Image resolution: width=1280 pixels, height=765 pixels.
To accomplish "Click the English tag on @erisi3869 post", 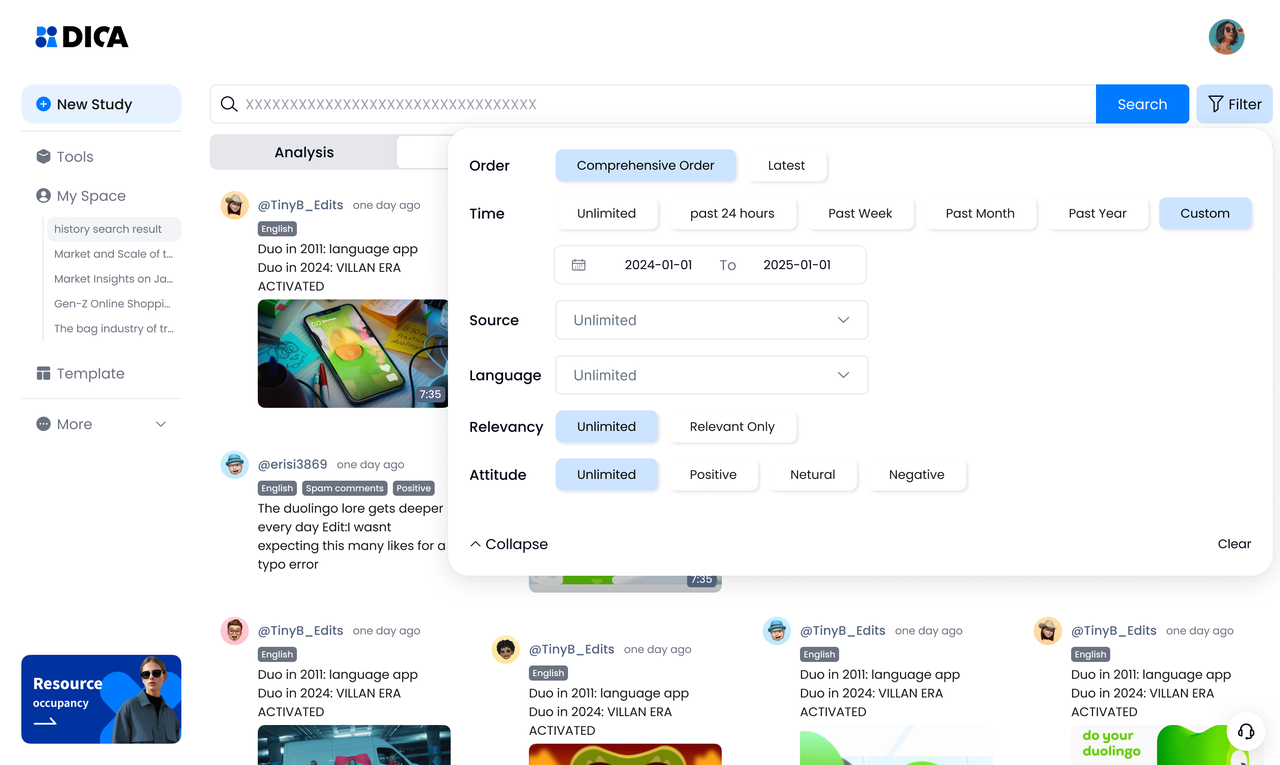I will point(277,488).
